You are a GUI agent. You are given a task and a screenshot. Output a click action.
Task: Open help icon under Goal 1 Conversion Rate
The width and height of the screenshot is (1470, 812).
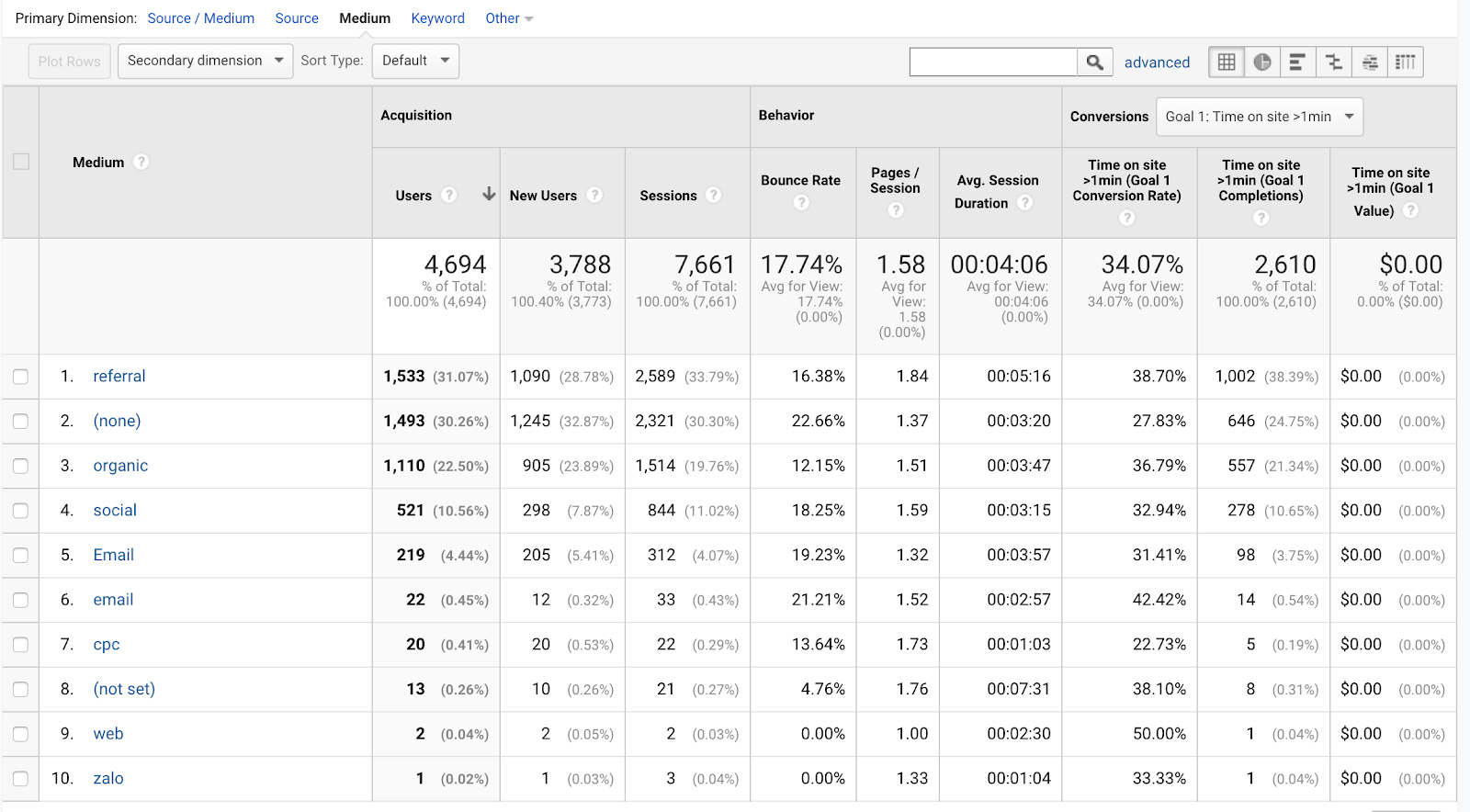click(1127, 218)
